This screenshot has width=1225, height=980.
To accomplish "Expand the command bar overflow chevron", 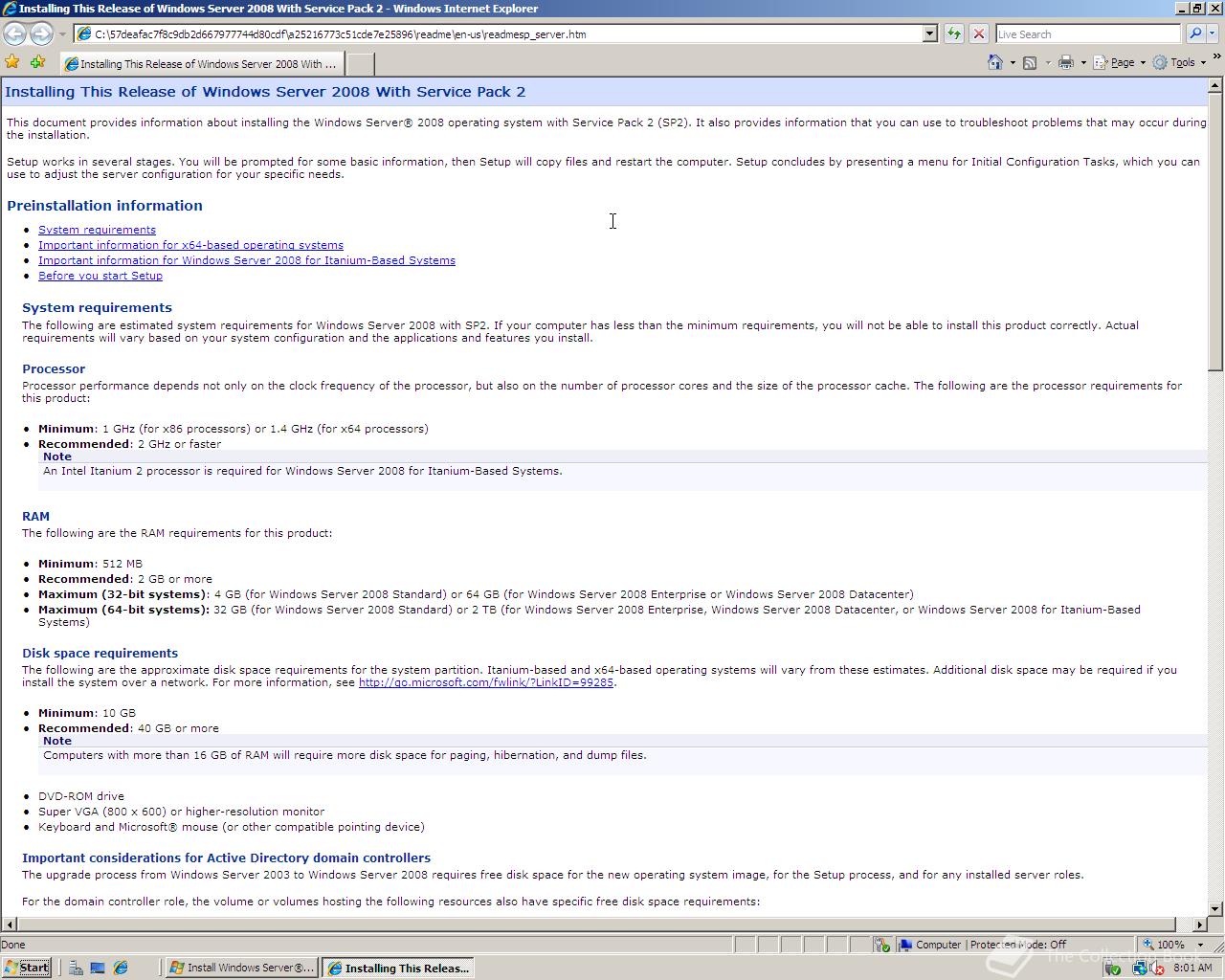I will pyautogui.click(x=1216, y=57).
